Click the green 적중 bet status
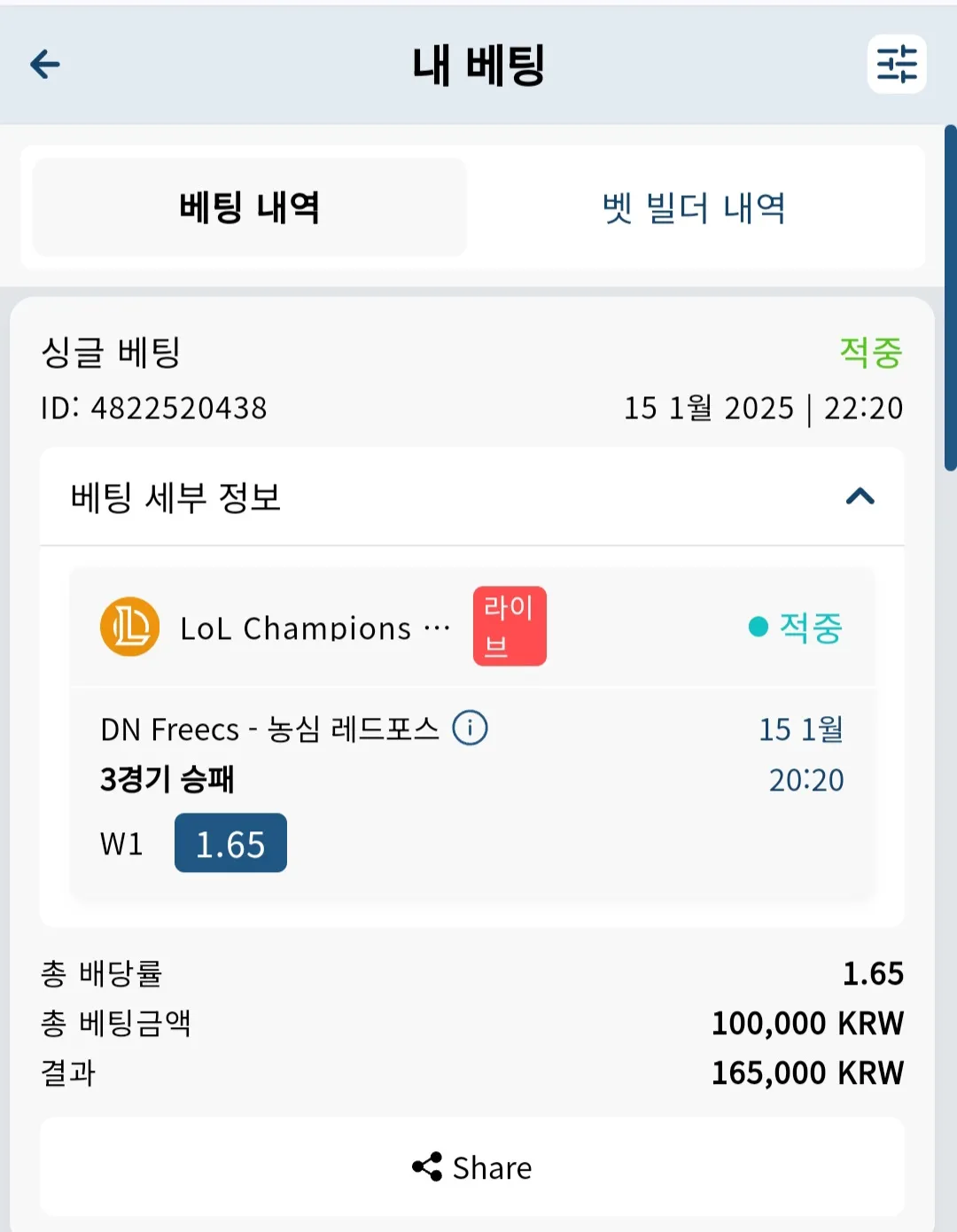This screenshot has height=1232, width=957. click(871, 352)
